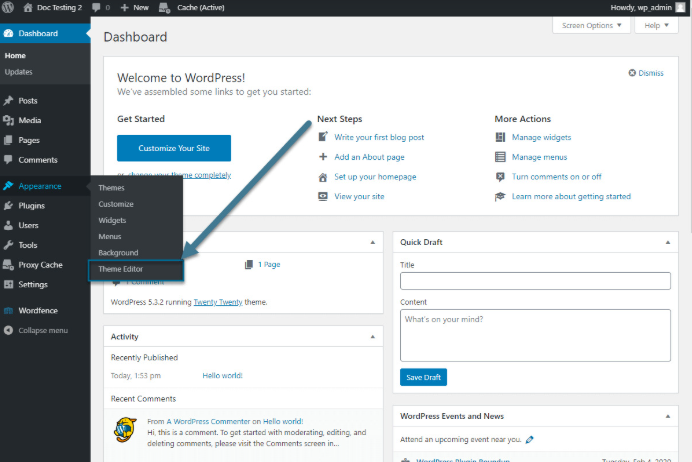
Task: Select Background in Appearance submenu
Action: coord(118,253)
